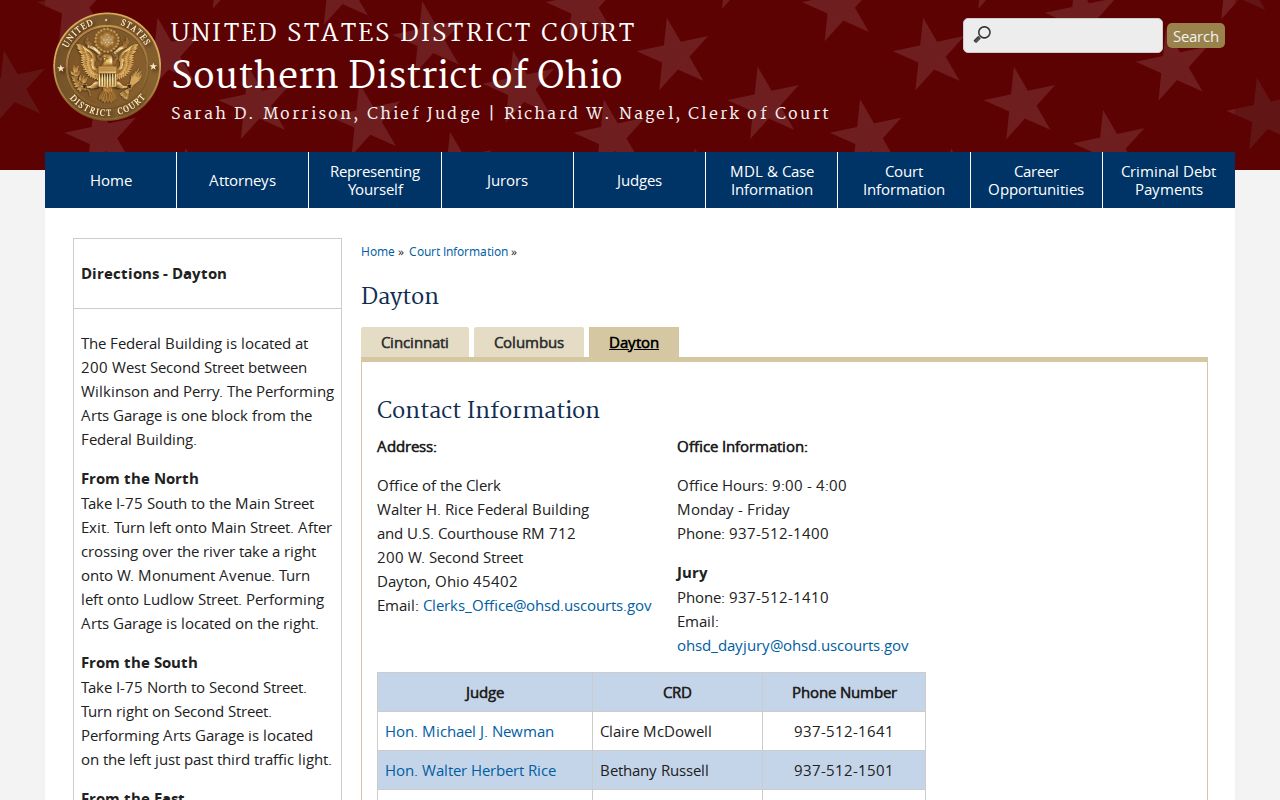Select the Bethany Russell table cell

(677, 770)
